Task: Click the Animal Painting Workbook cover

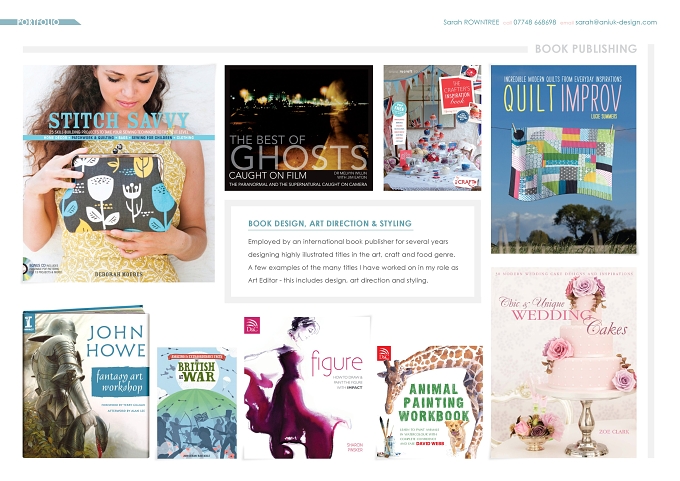Action: point(430,402)
